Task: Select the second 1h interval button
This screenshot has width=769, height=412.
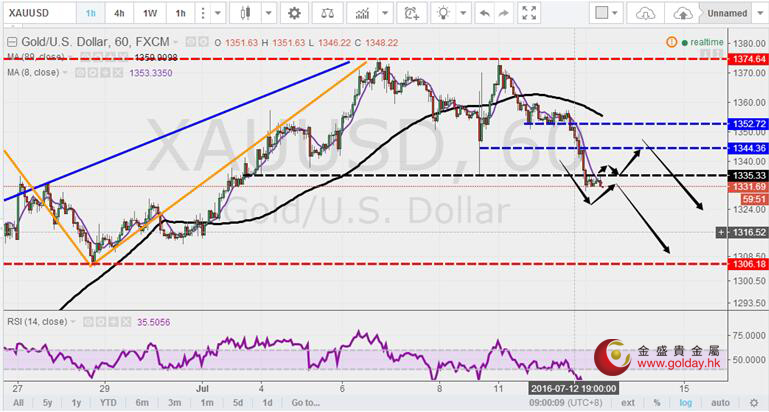Action: [x=181, y=13]
